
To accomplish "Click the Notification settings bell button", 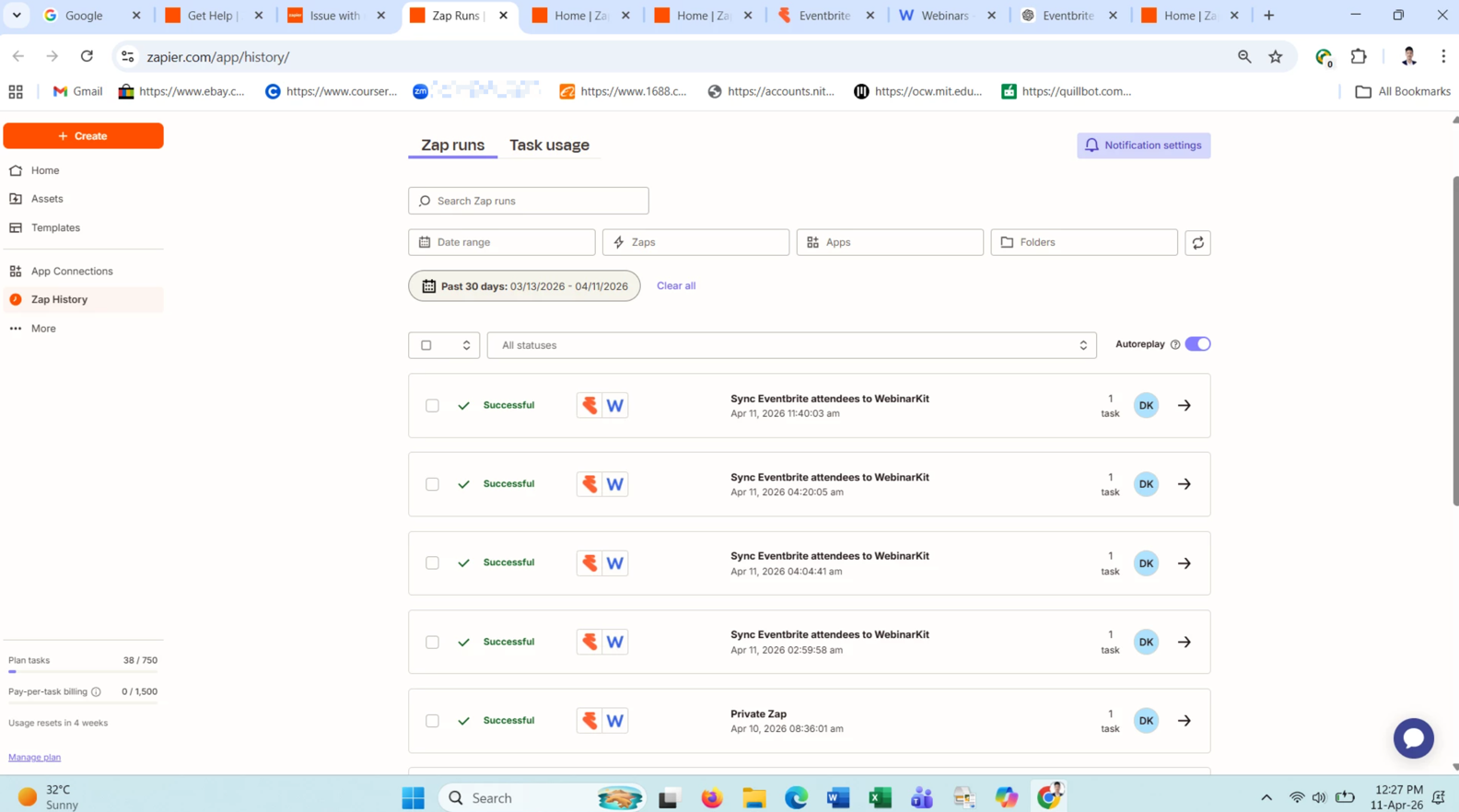I will pyautogui.click(x=1143, y=145).
